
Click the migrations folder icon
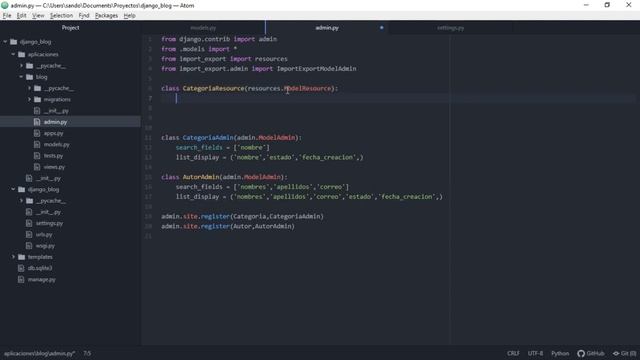pyautogui.click(x=38, y=100)
